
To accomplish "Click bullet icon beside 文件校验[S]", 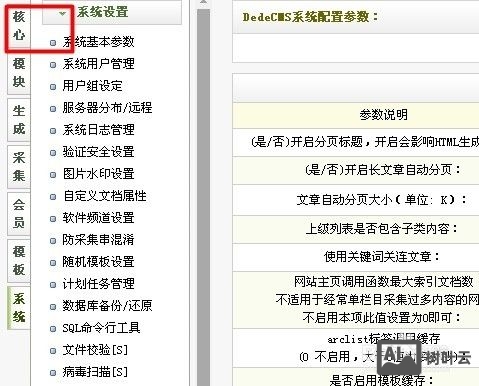I will 53,351.
